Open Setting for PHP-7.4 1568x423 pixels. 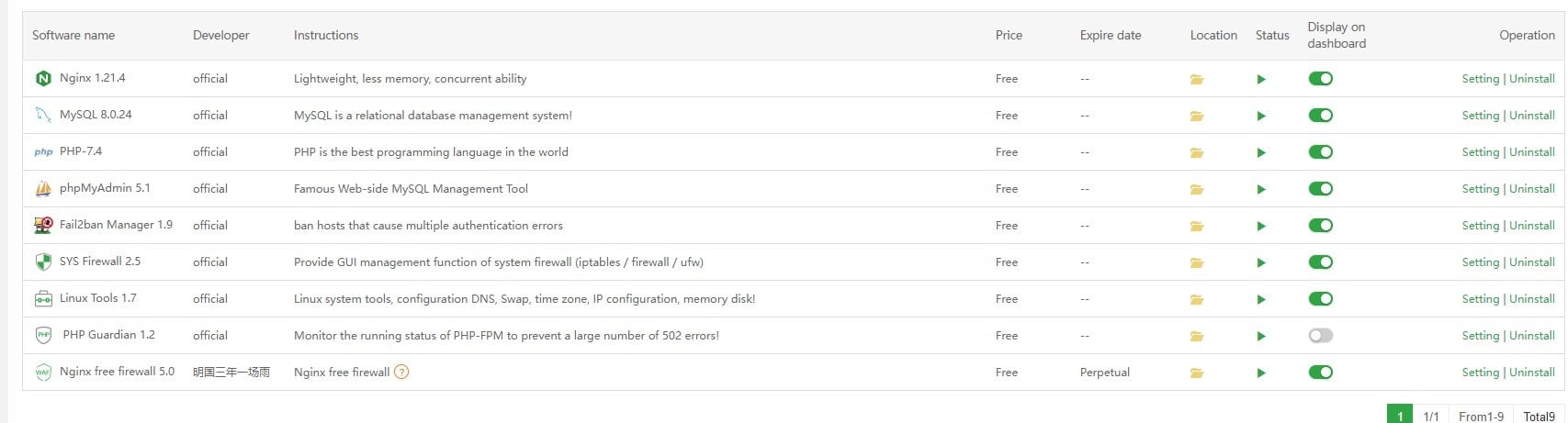pos(1480,152)
